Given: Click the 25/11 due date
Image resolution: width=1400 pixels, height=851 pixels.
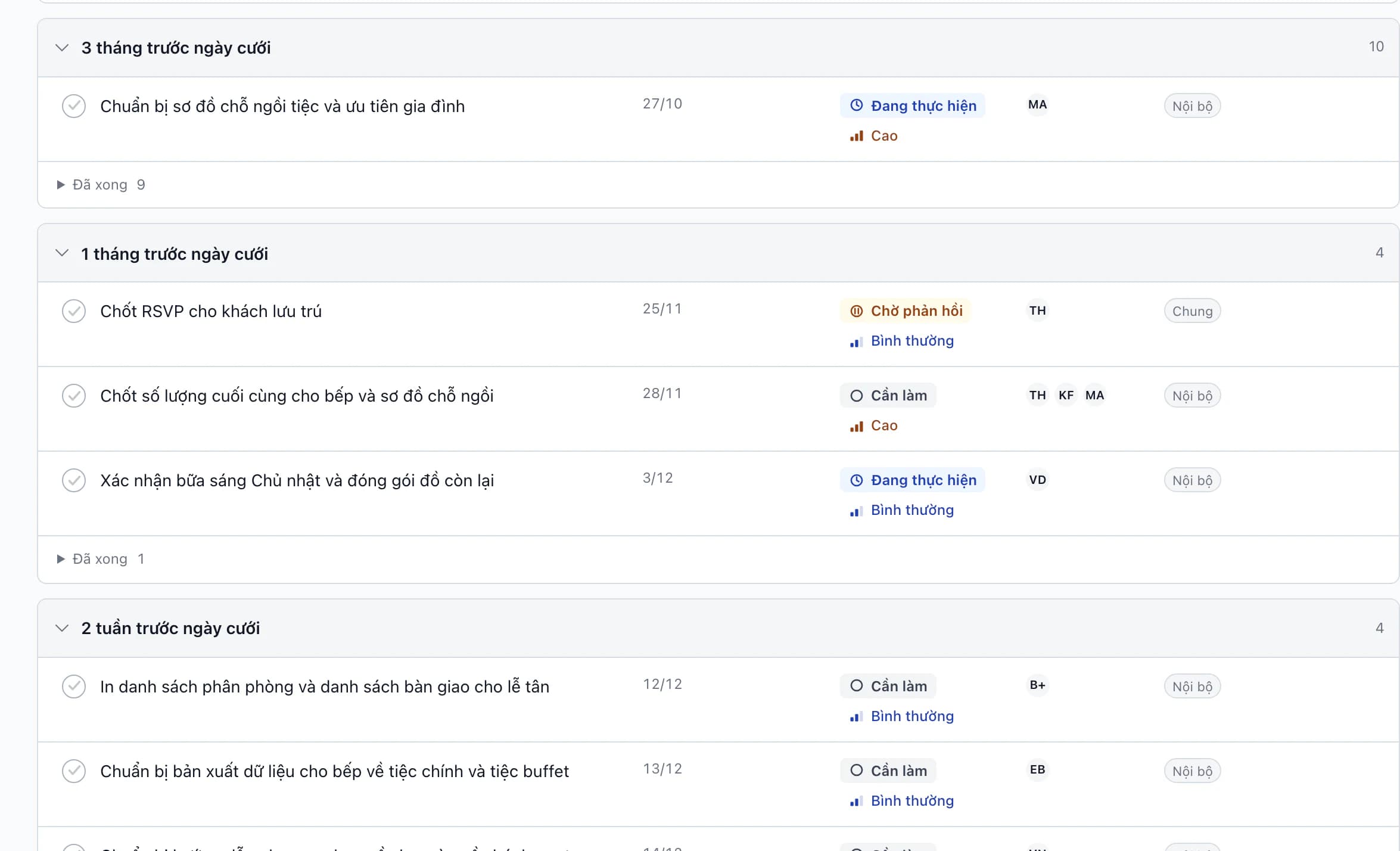Looking at the screenshot, I should click(662, 309).
